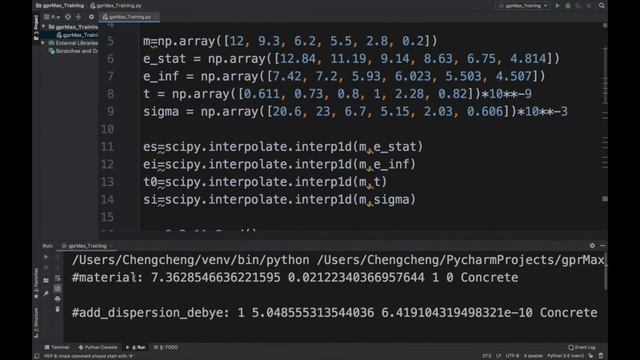The image size is (640, 360).
Task: Open the run configuration dropdown gprMax_Training
Action: click(x=523, y=6)
